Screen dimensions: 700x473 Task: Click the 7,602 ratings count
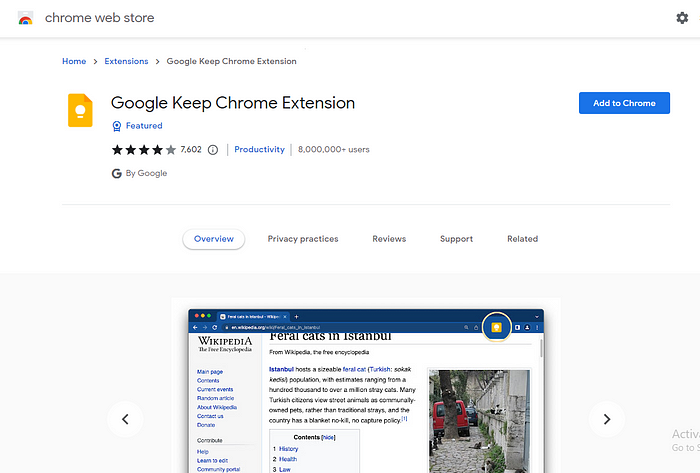[191, 149]
